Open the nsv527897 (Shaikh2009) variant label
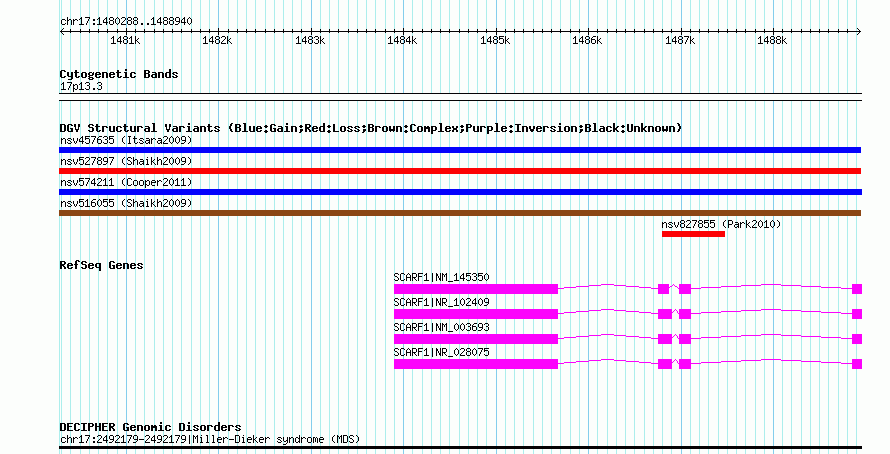 coord(126,161)
